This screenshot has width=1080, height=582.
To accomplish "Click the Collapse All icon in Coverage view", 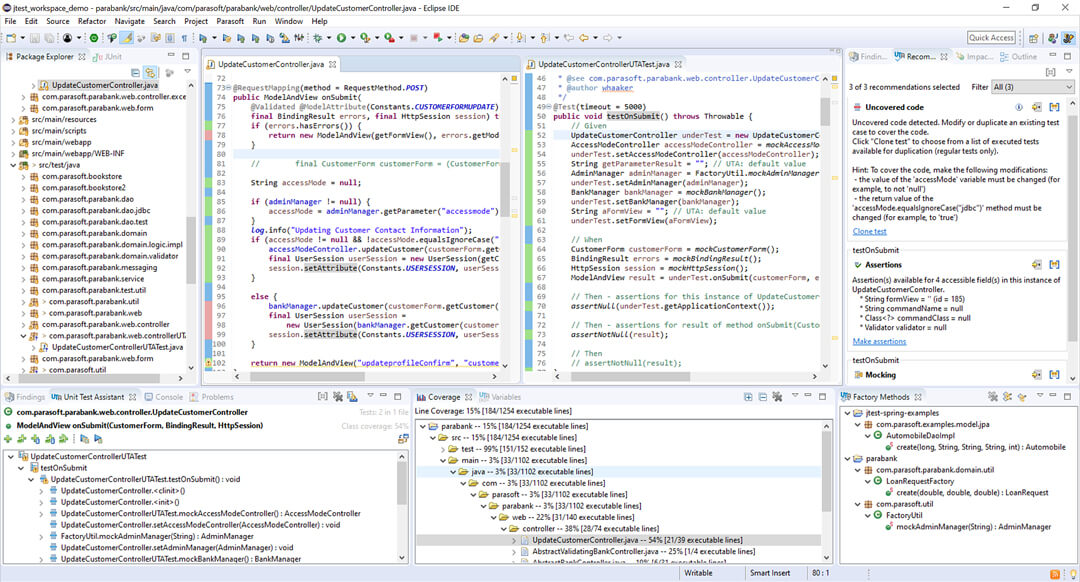I will (x=762, y=397).
